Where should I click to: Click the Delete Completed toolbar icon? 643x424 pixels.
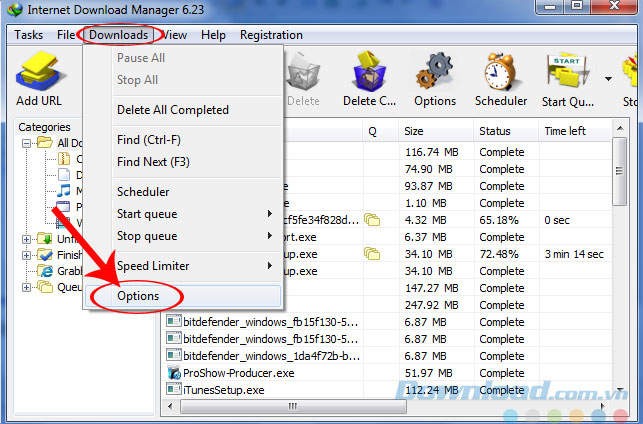[x=369, y=71]
